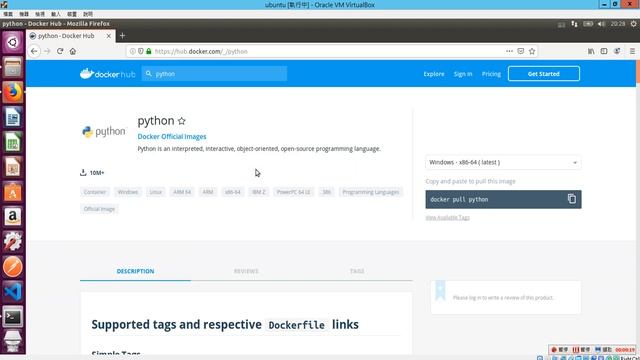640x360 pixels.
Task: Open the View Available Tags link
Action: [447, 218]
